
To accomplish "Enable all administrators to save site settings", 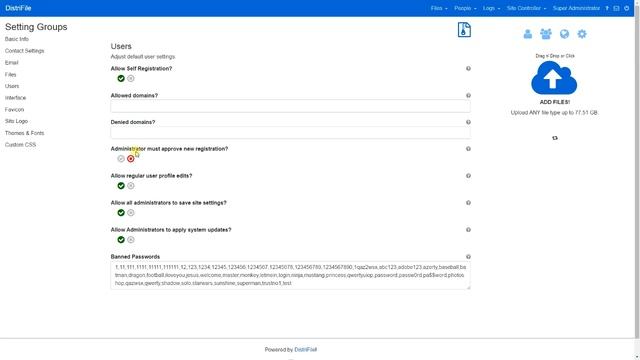I will click(x=121, y=213).
